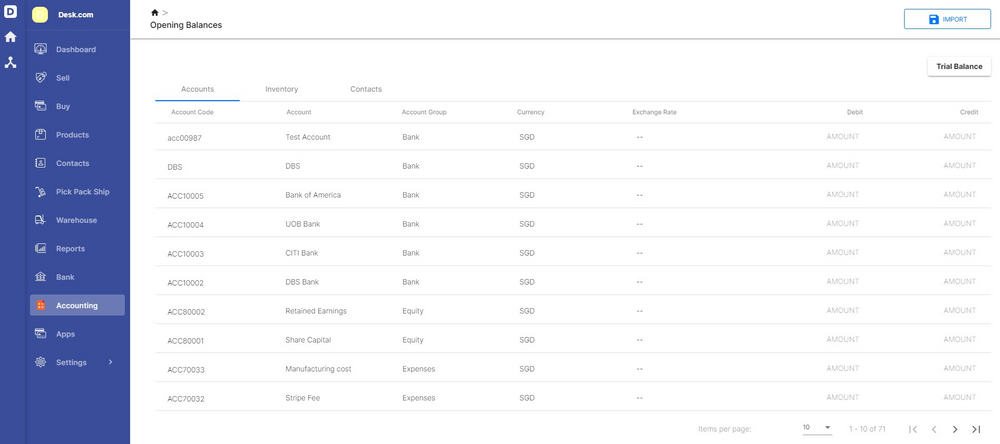Enter debit amount for Test Account
The image size is (1000, 444).
tap(843, 137)
